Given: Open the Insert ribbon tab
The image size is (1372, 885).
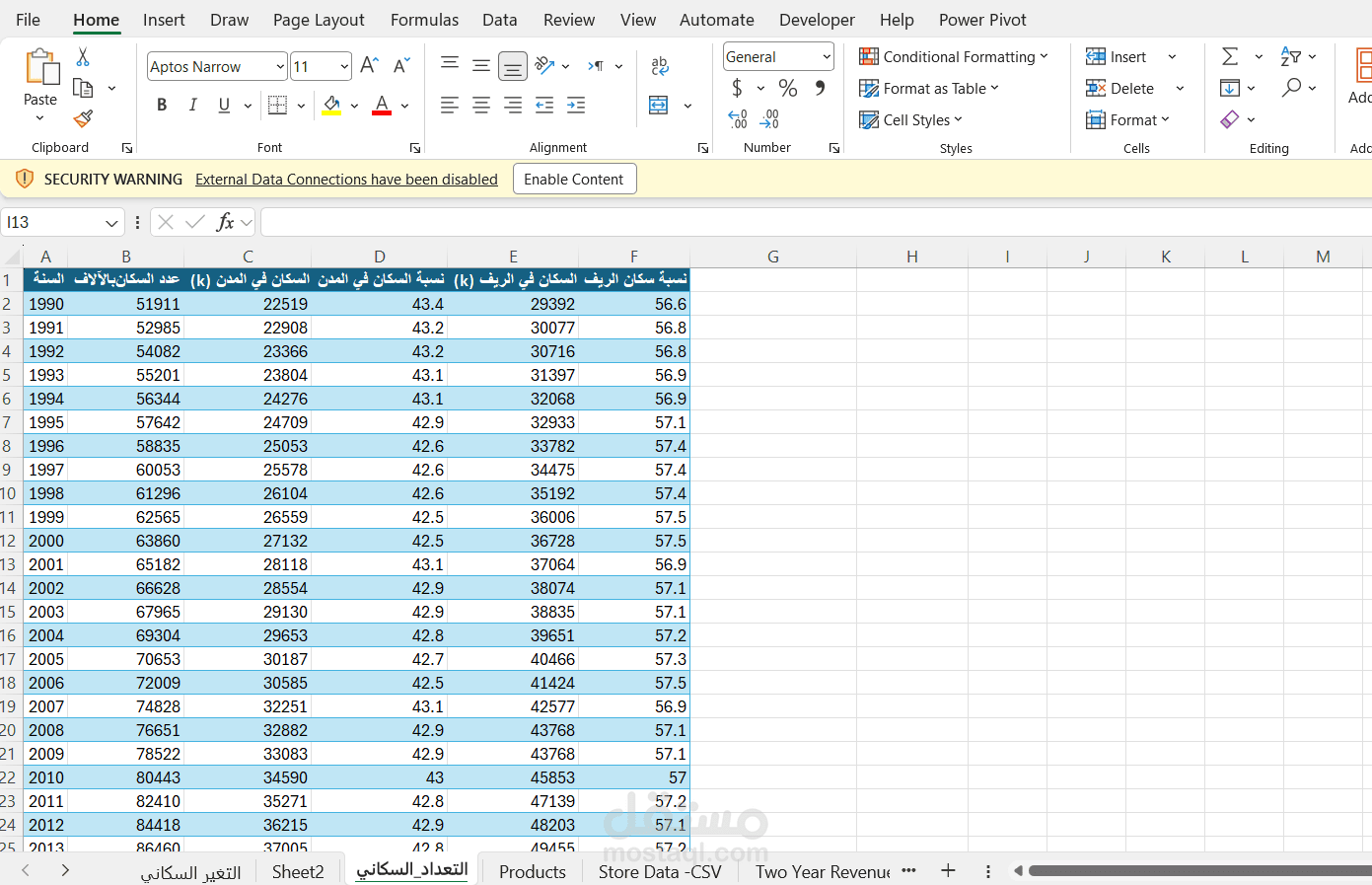Looking at the screenshot, I should 164,20.
